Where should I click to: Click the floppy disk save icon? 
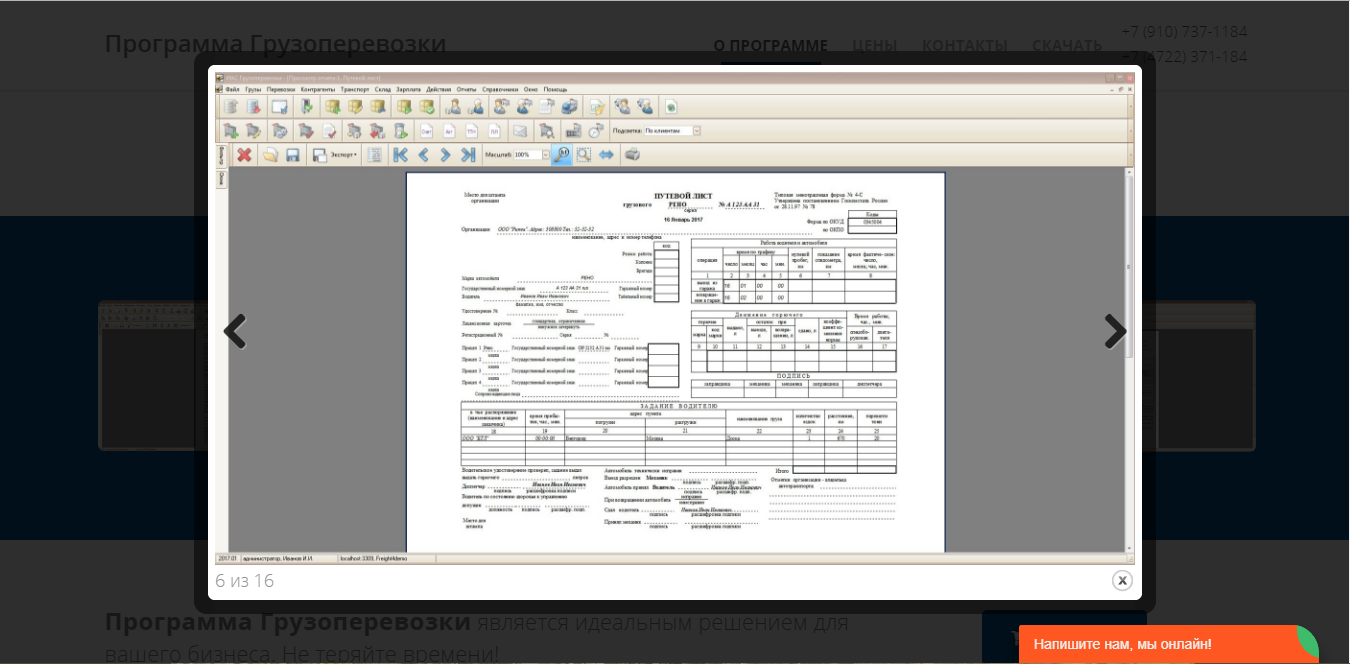tap(293, 155)
